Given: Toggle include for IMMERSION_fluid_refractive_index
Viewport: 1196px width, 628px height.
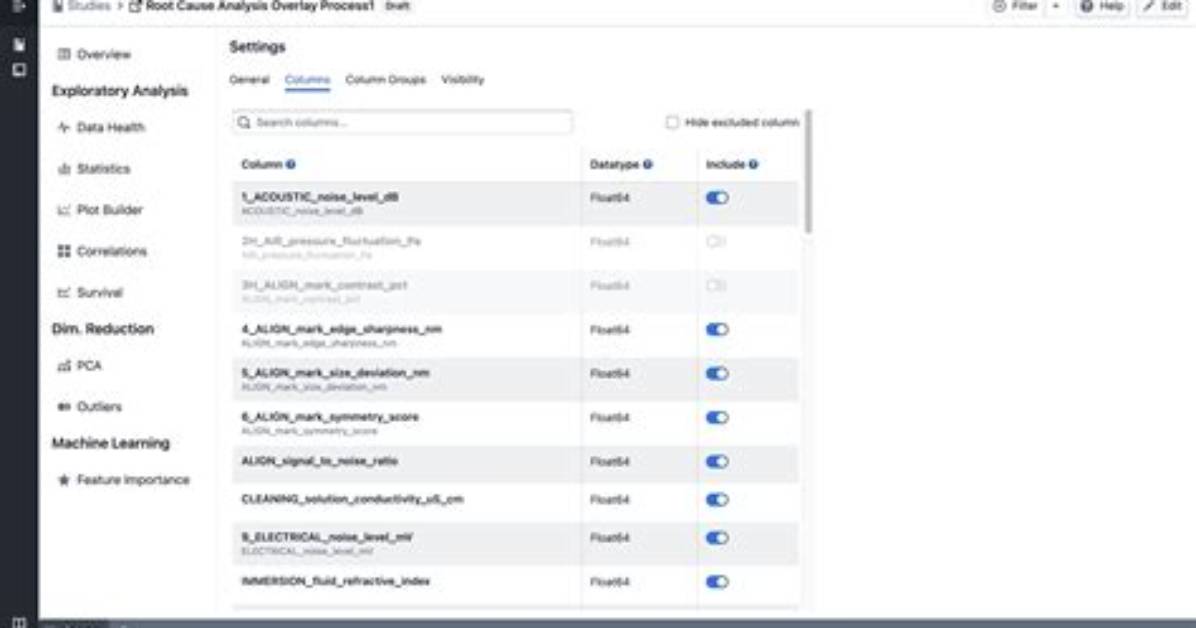Looking at the screenshot, I should coord(717,582).
